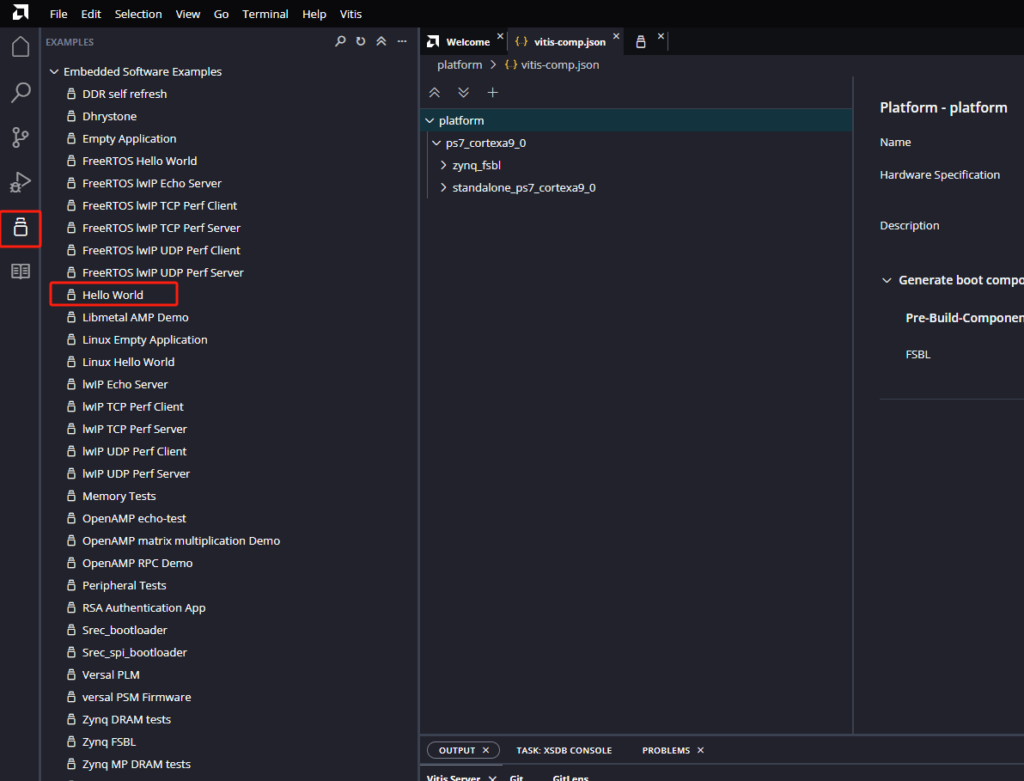Select the lwIP Echo Server example
Image resolution: width=1024 pixels, height=781 pixels.
tap(125, 385)
